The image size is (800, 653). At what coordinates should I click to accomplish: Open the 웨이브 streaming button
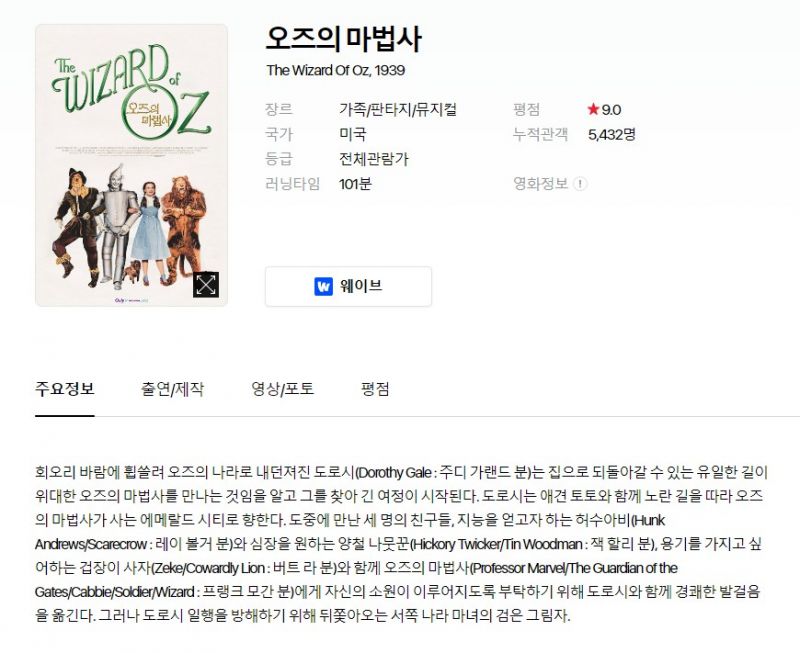click(348, 286)
